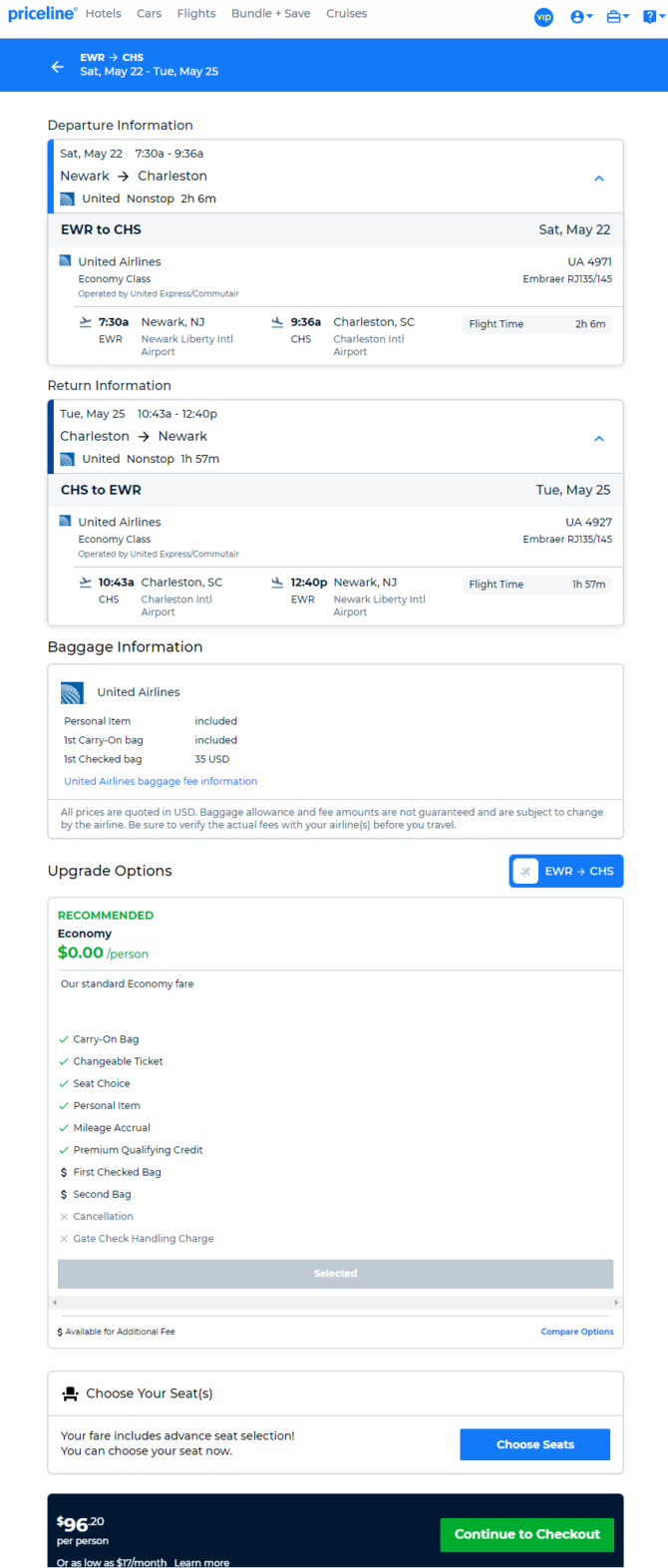Open the VIP badge icon
The image size is (668, 1568).
click(x=543, y=17)
